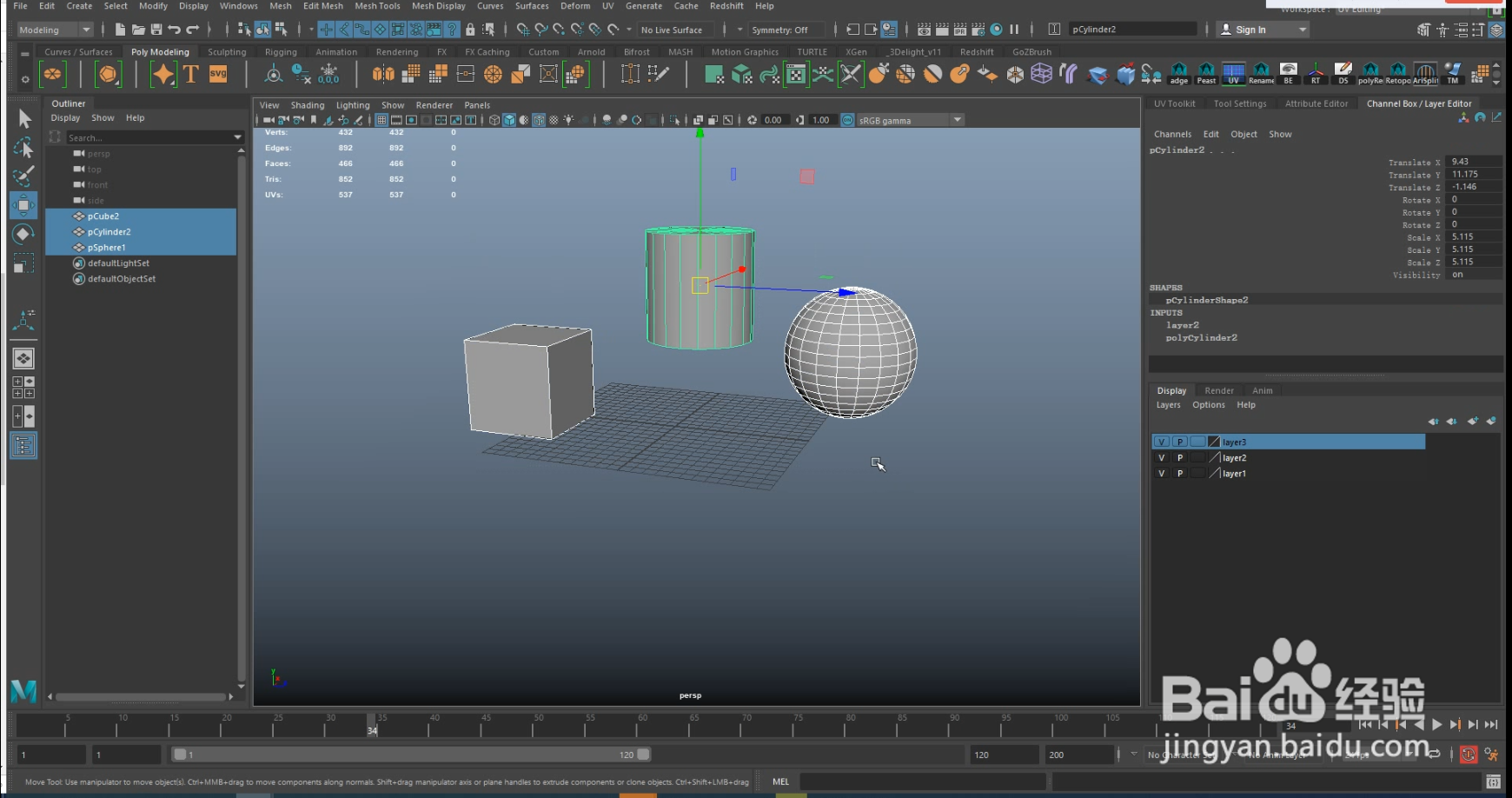Click the layer3 color swatch

1214,442
